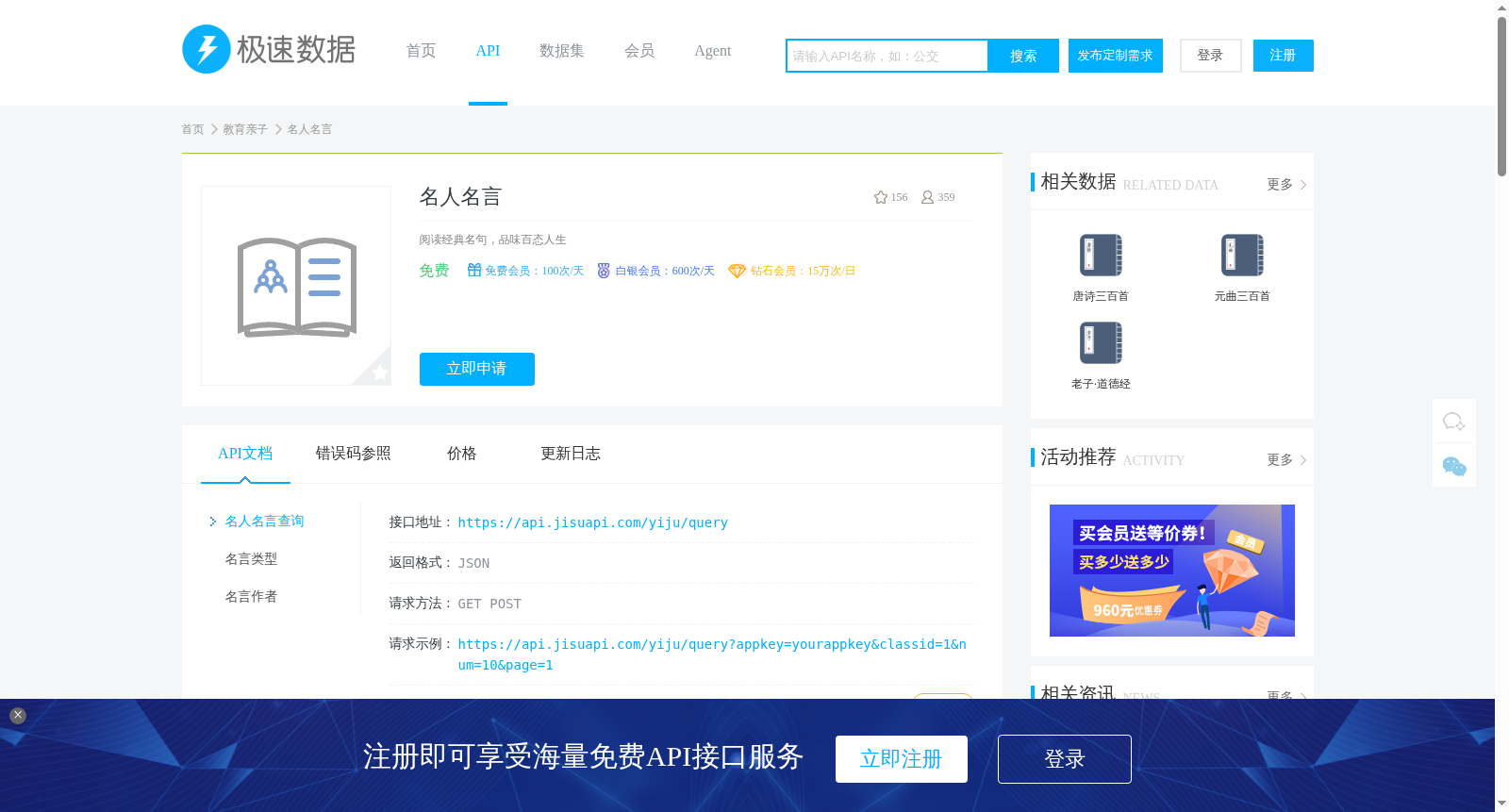Click 登录 in the bottom banner
This screenshot has height=812, width=1509.
click(x=1065, y=759)
